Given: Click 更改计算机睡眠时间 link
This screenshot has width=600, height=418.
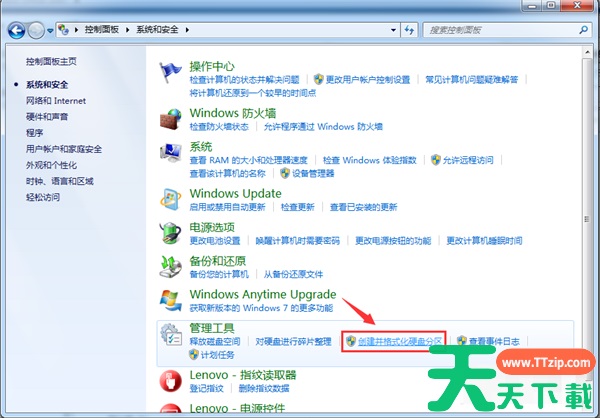Looking at the screenshot, I should 484,241.
